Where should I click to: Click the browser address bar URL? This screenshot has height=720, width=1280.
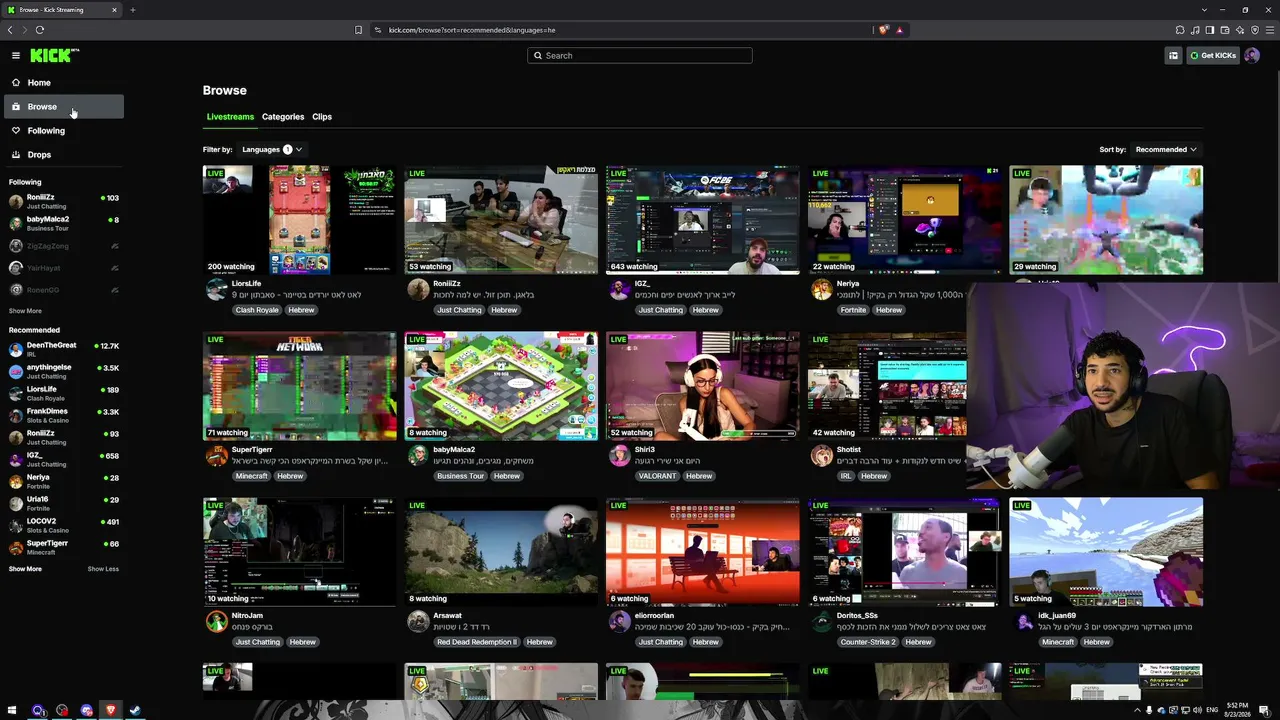pos(472,30)
